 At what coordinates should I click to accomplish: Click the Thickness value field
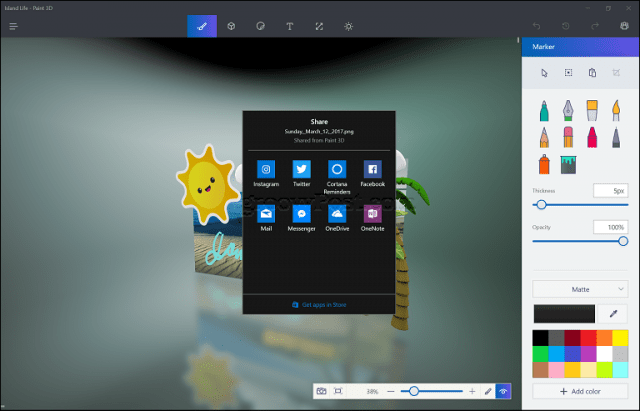[610, 191]
